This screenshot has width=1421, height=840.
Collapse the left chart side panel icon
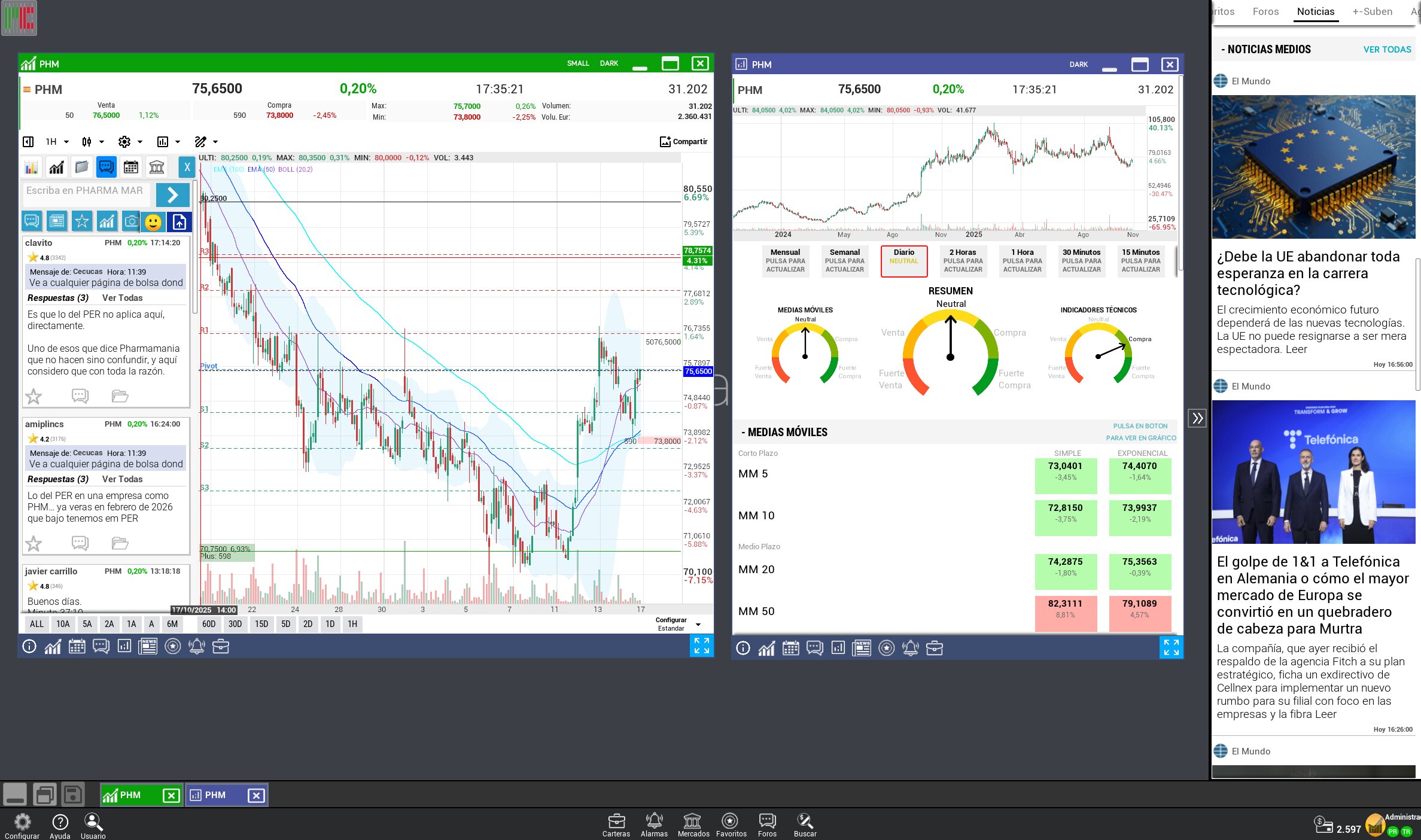point(28,142)
